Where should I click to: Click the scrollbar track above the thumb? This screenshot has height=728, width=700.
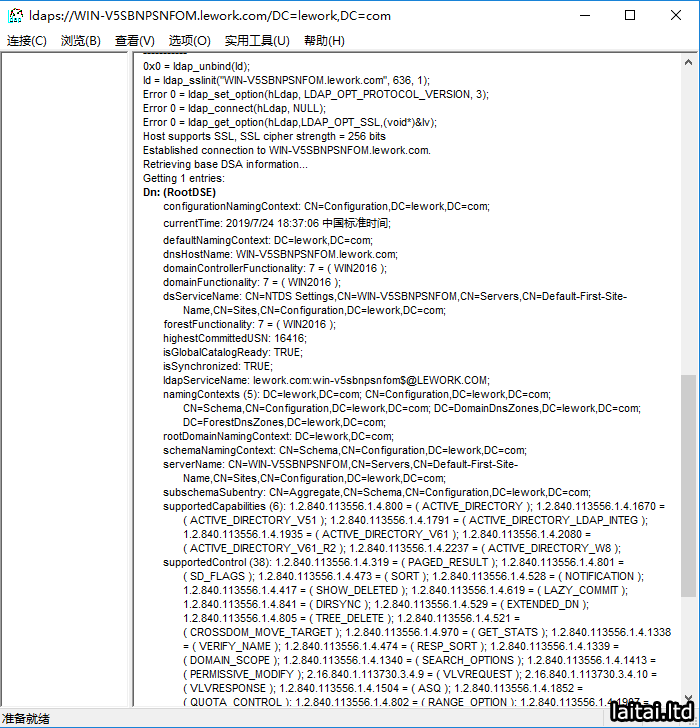click(689, 220)
